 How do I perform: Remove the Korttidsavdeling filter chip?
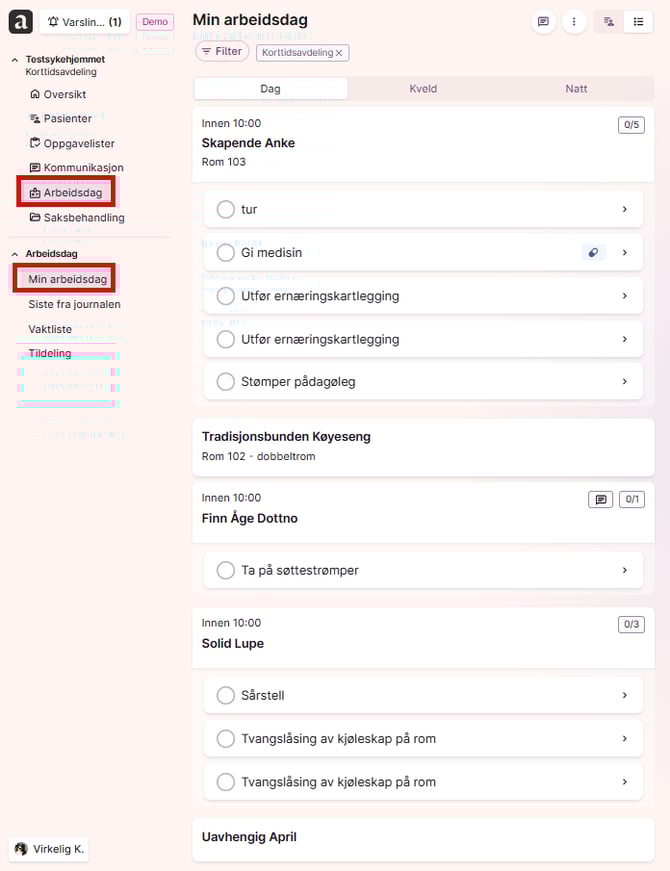(339, 53)
